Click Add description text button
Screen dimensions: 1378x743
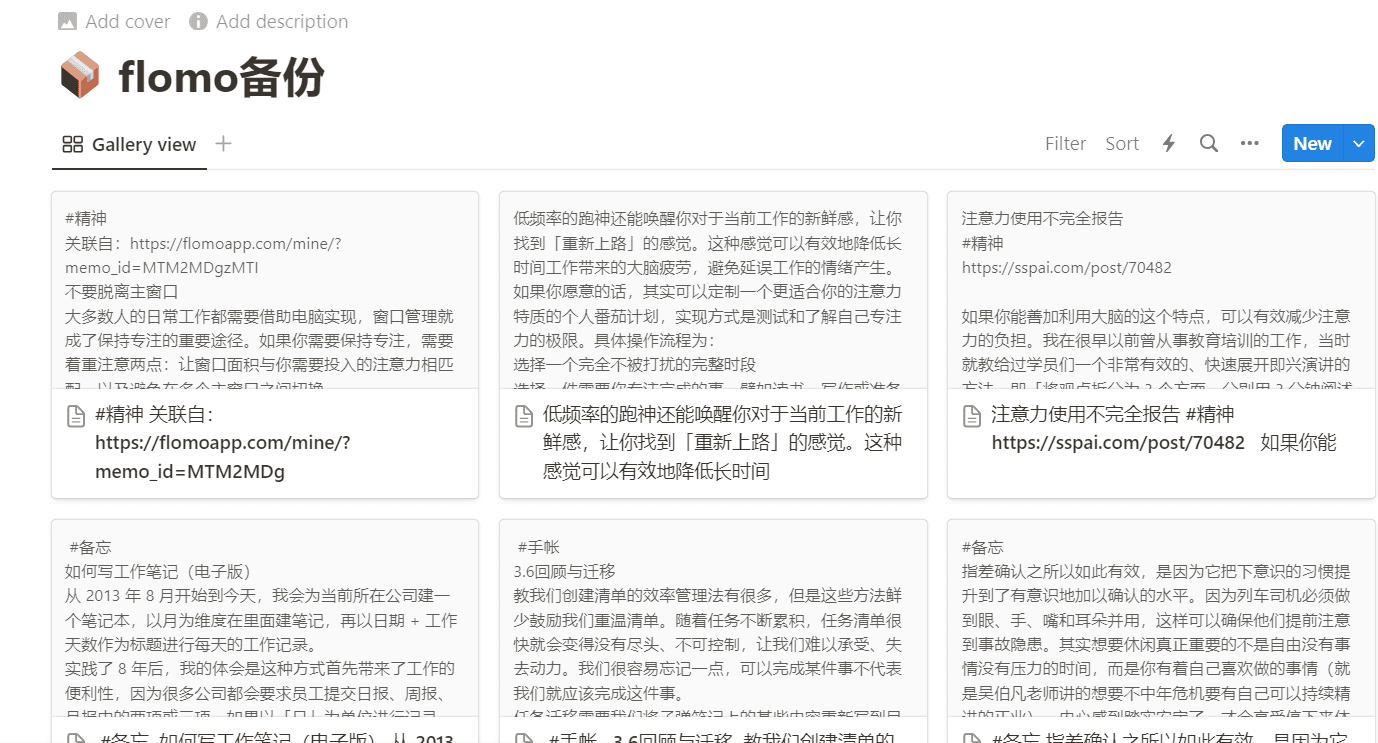(282, 21)
